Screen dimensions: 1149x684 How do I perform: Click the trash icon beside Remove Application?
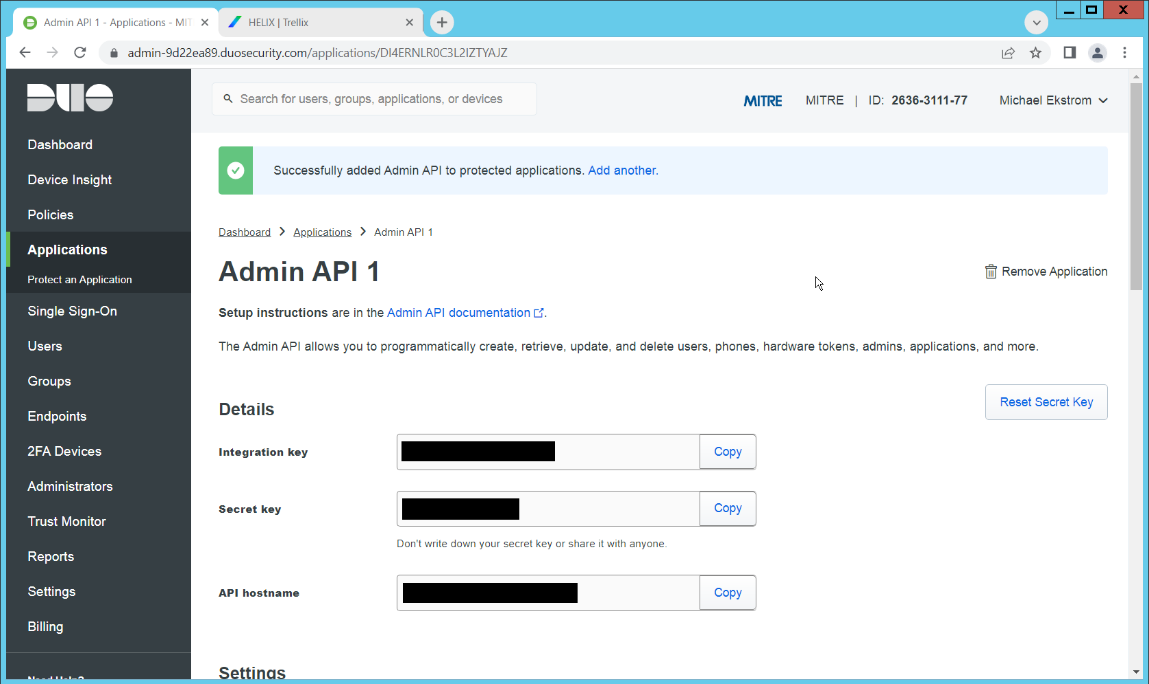[x=990, y=272]
